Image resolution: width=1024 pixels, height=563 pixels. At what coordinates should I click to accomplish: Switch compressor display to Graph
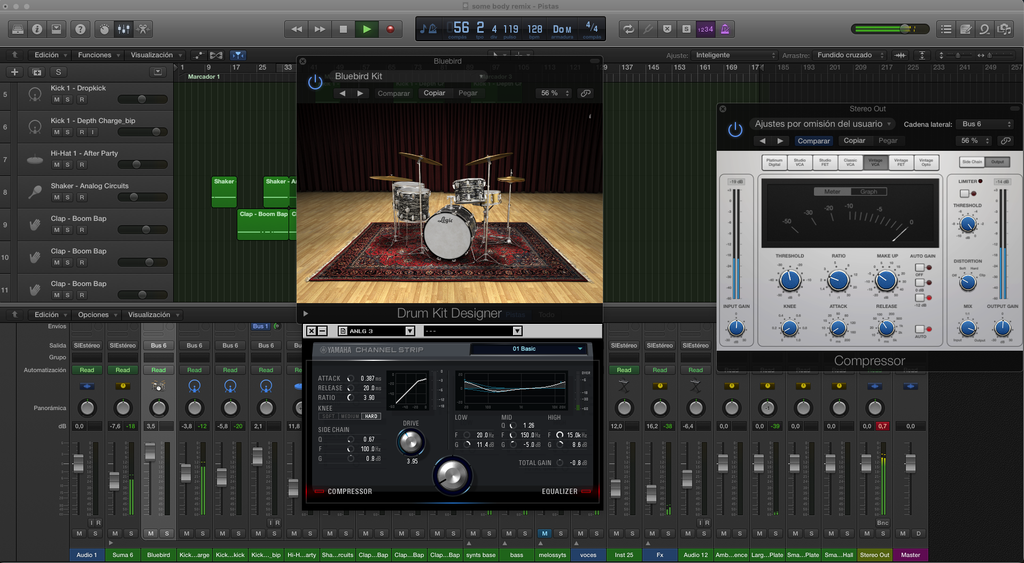869,191
